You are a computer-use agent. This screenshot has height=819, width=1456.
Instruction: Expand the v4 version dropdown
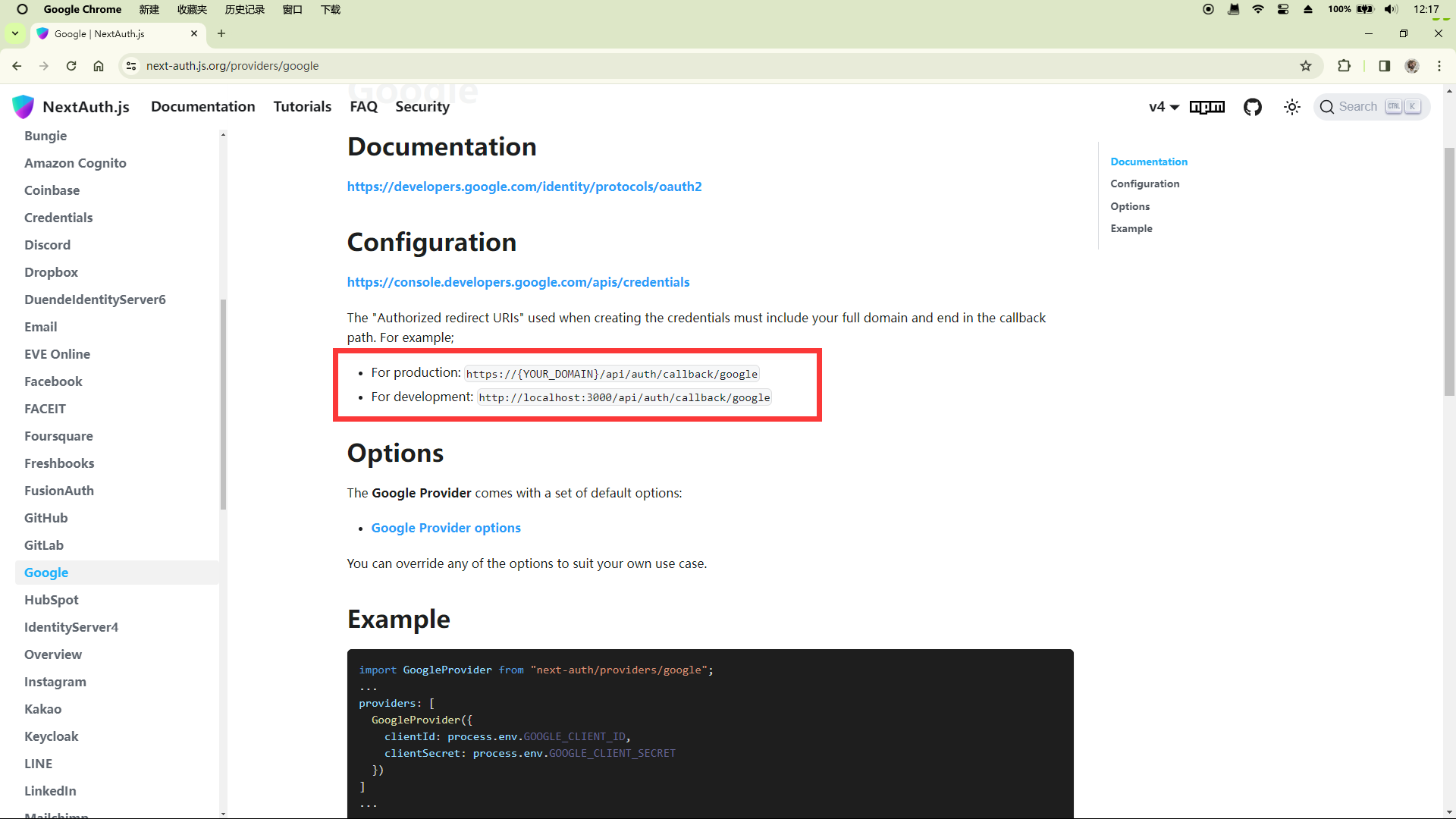[1164, 107]
